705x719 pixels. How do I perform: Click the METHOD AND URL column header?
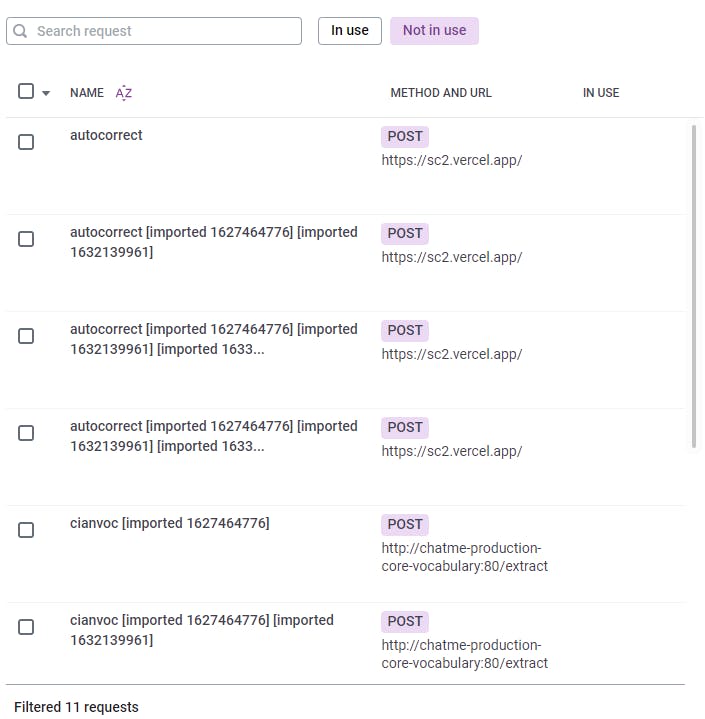pyautogui.click(x=441, y=93)
